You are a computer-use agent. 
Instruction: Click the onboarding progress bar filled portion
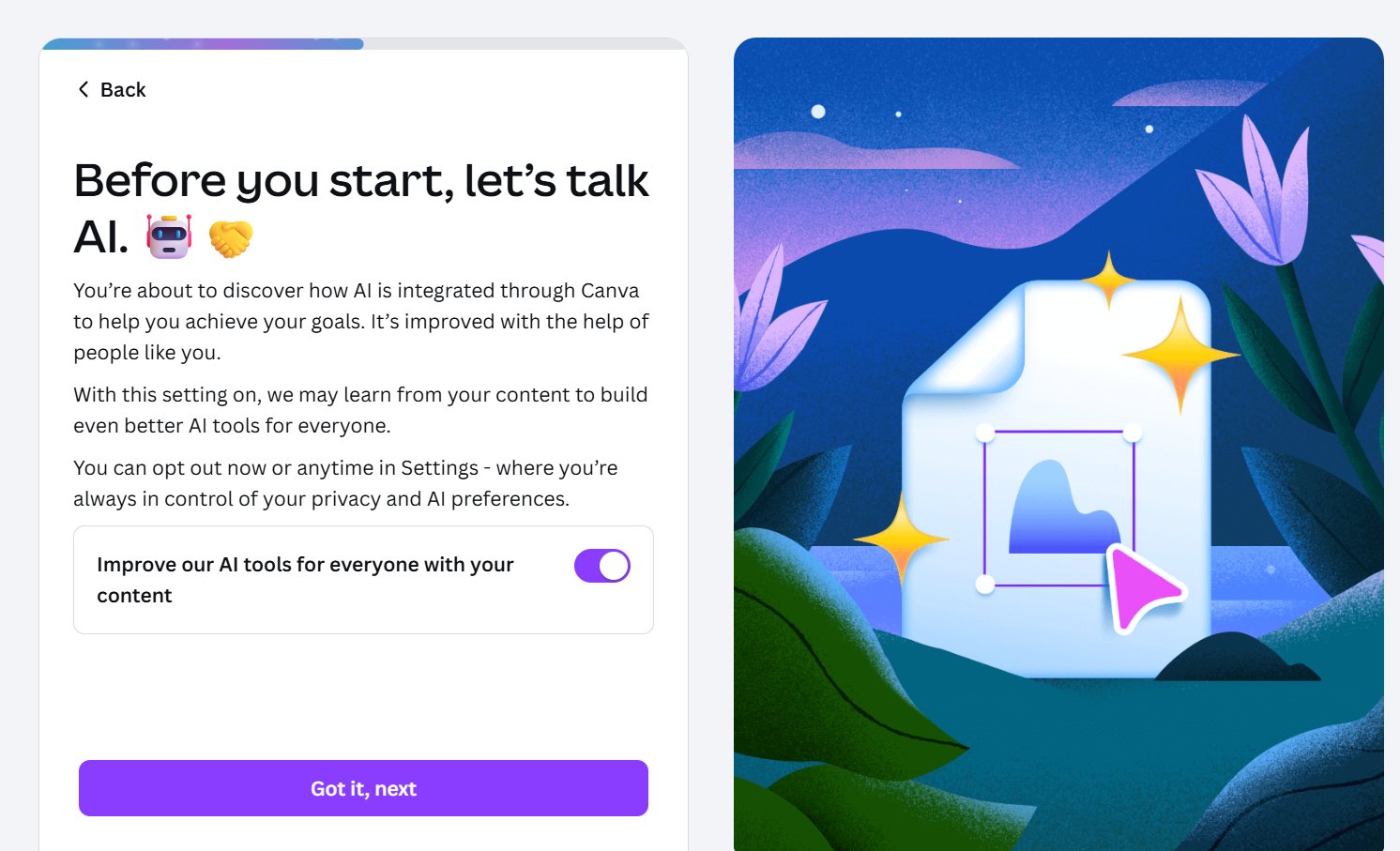[202, 43]
